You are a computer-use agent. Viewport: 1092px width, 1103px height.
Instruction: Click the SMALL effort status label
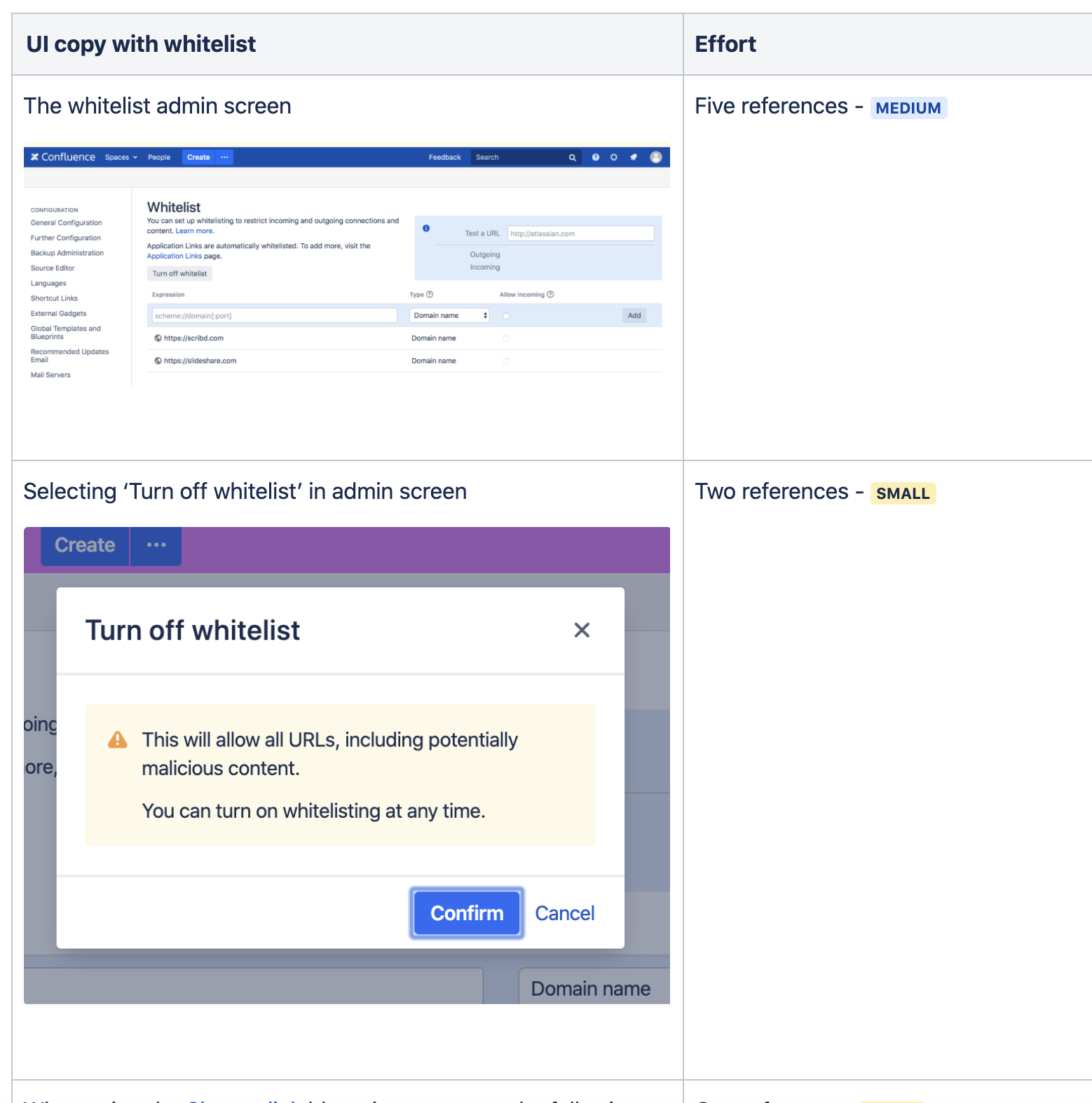click(903, 493)
